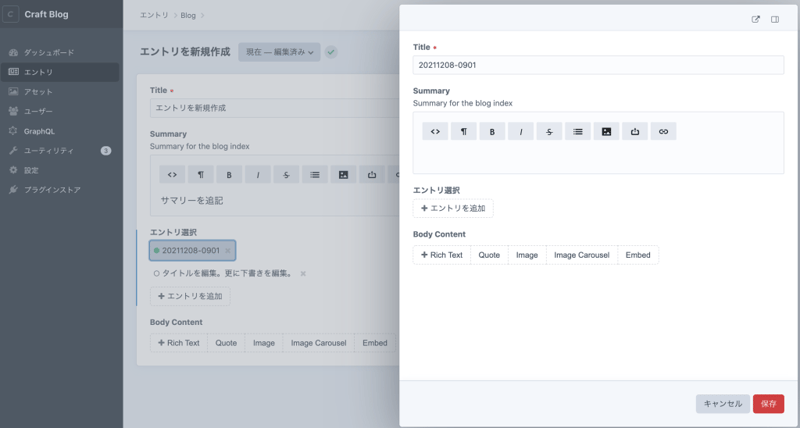The image size is (800, 428).
Task: Toggle HTML source view in slideout Summary toolbar
Action: (435, 131)
